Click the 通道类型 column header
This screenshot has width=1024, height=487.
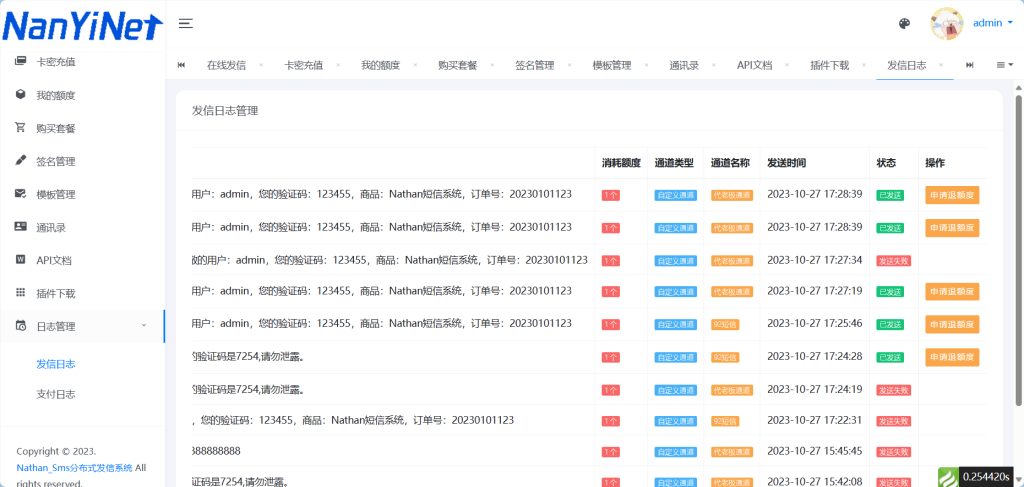(674, 163)
